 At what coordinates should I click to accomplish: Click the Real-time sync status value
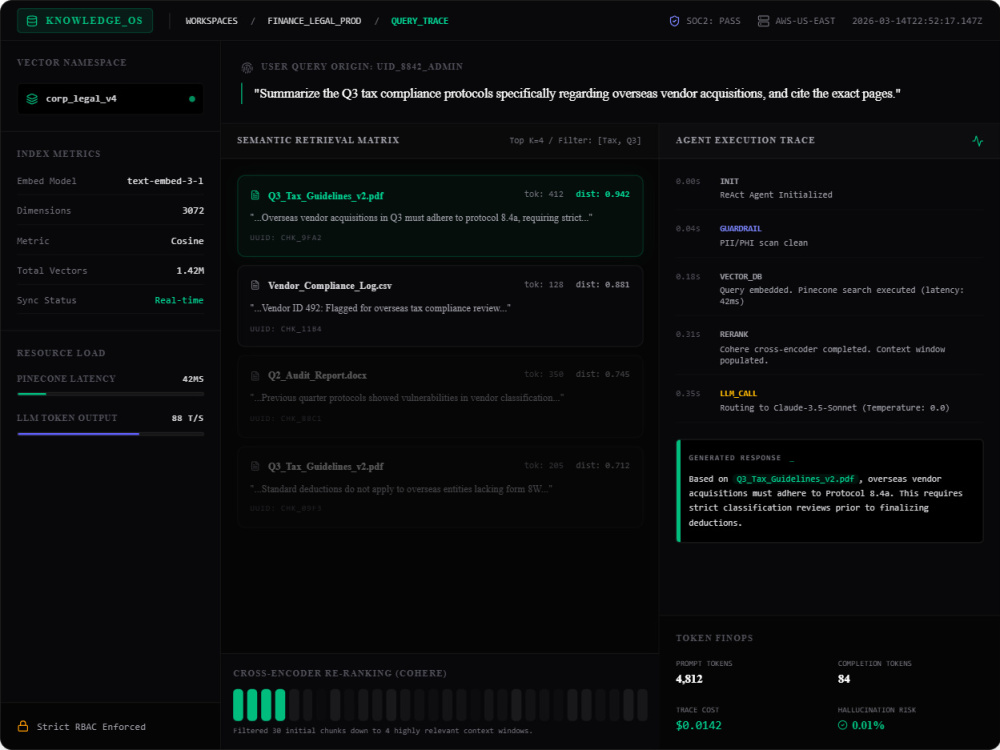[x=179, y=300]
